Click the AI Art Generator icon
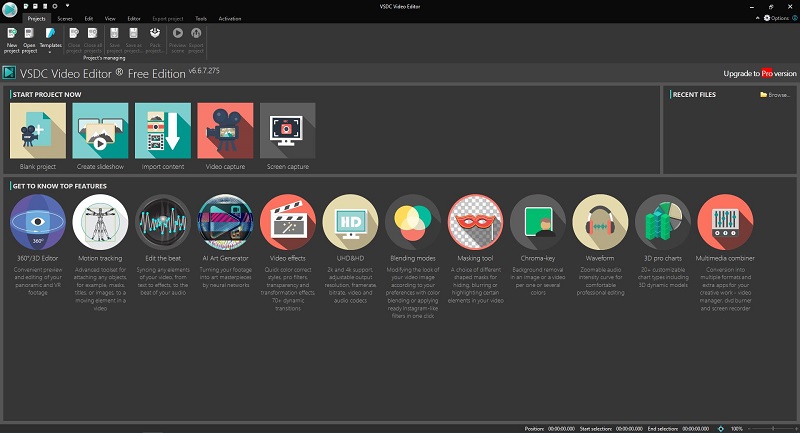The height and width of the screenshot is (433, 800). tap(225, 222)
